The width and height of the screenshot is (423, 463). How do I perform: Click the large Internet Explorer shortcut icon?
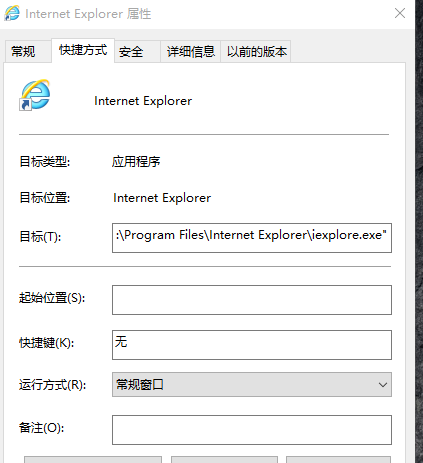tap(35, 95)
